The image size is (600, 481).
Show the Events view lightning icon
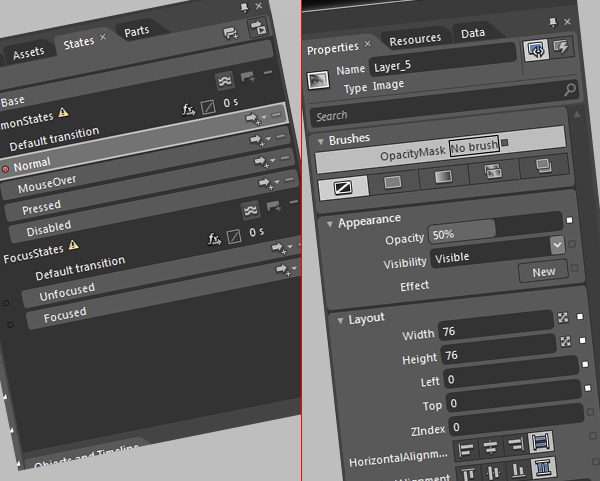(x=561, y=47)
